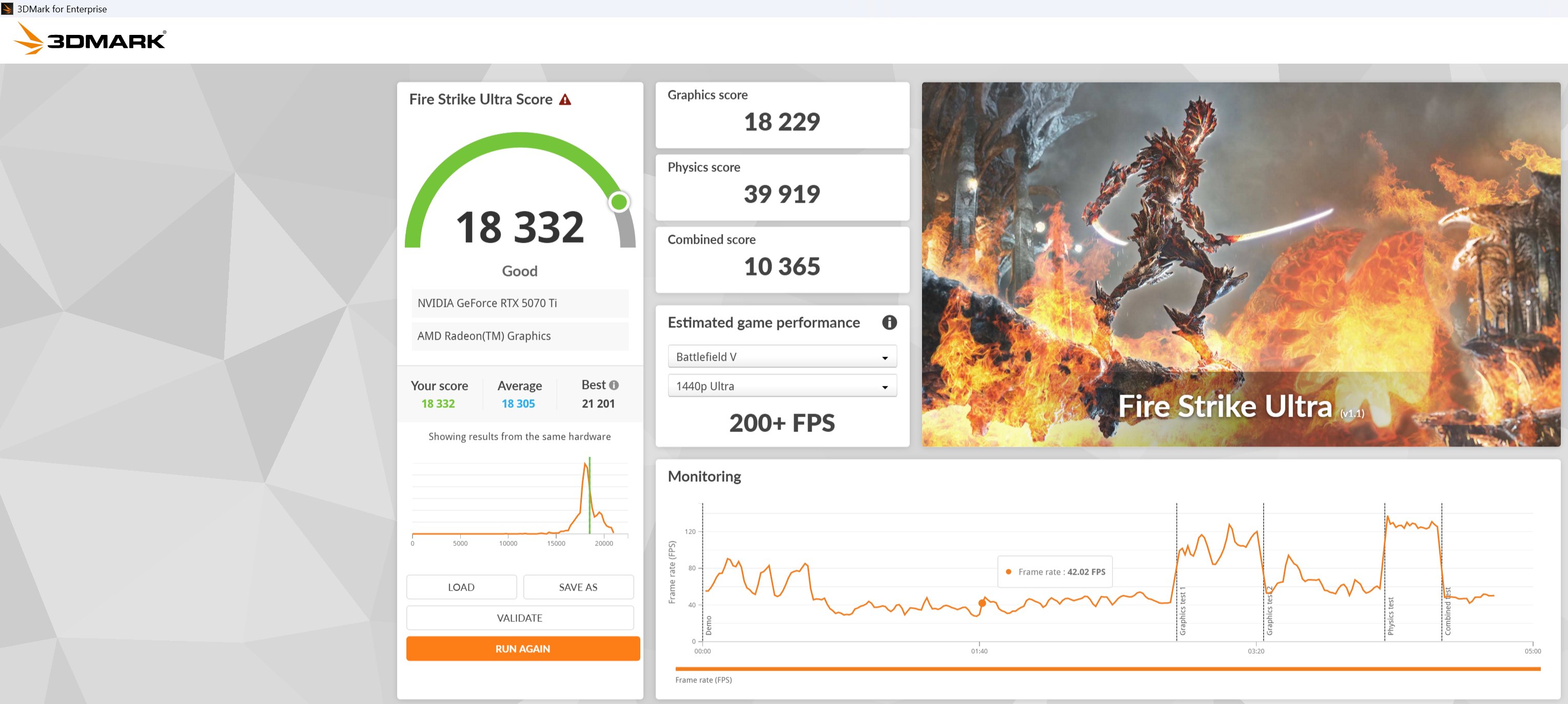Click the Average score 18 305

point(518,403)
